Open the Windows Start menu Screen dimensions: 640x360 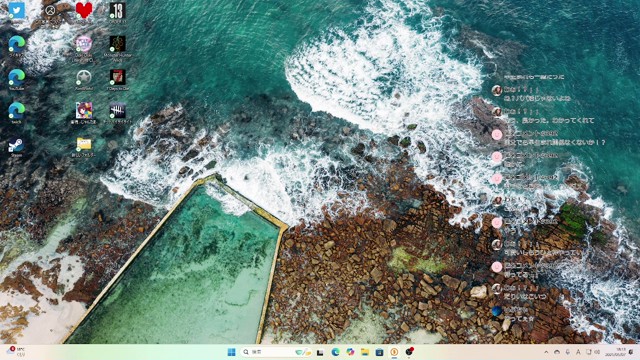pyautogui.click(x=231, y=352)
